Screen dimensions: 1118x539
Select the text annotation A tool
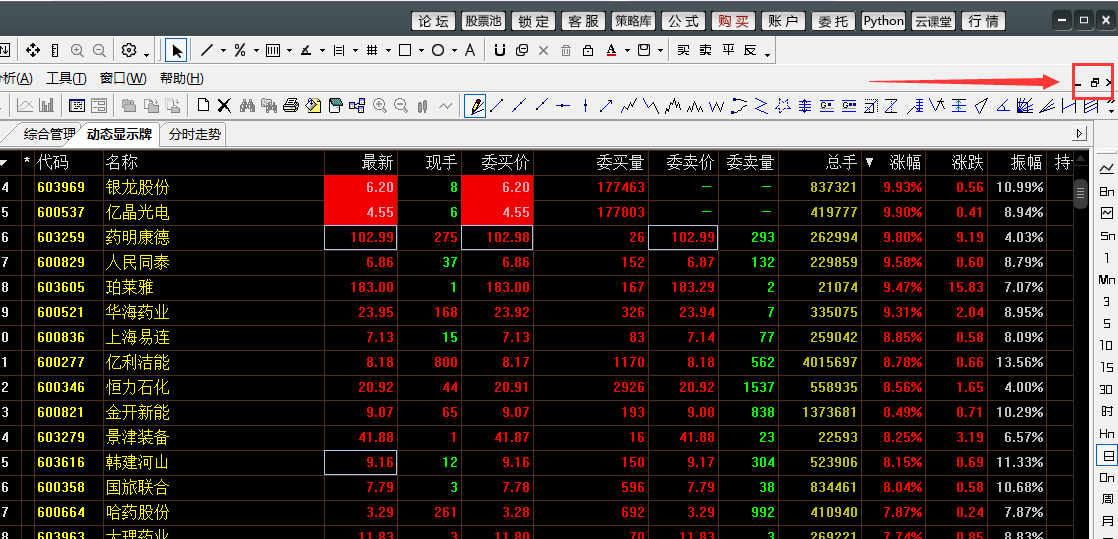pos(470,51)
